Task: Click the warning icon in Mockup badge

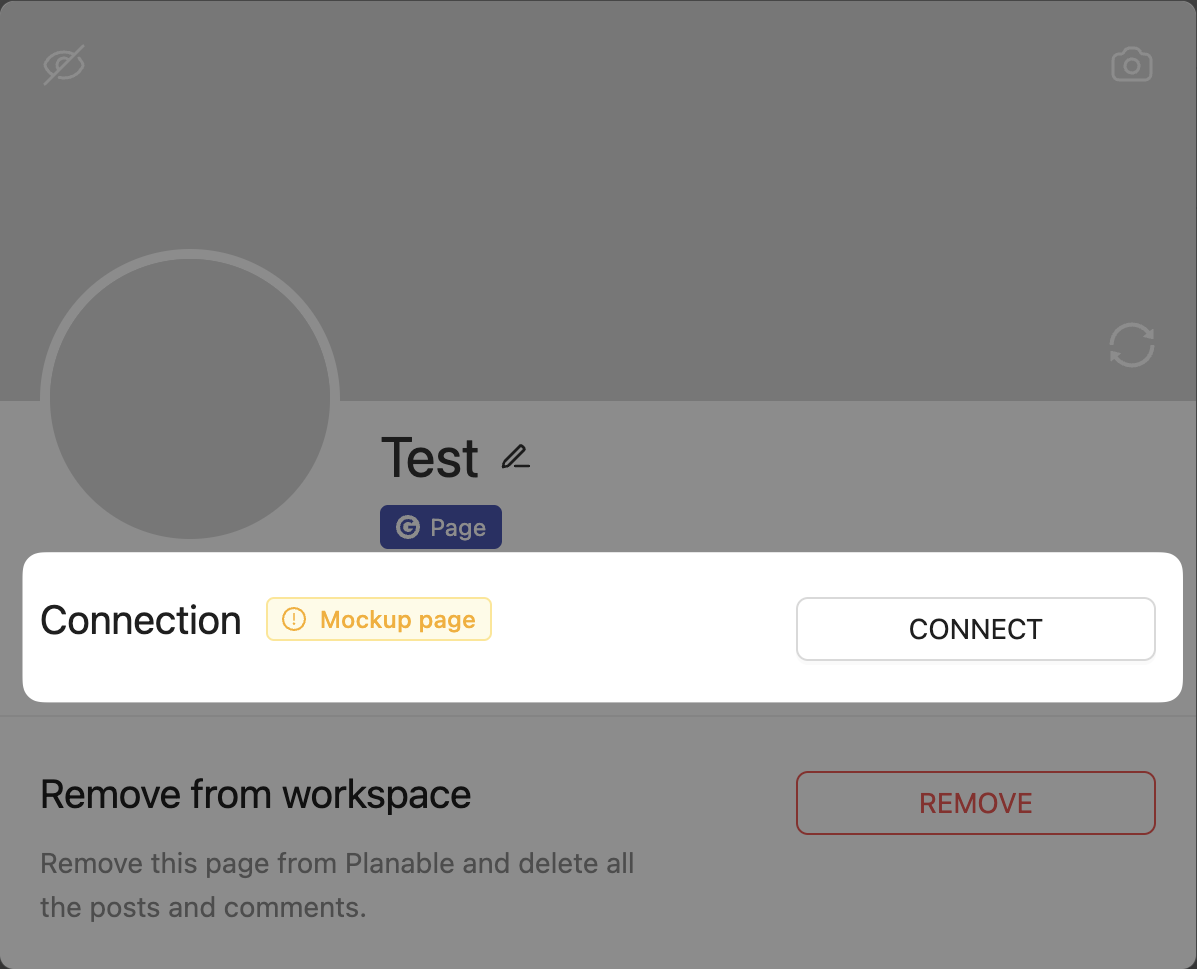Action: (294, 620)
